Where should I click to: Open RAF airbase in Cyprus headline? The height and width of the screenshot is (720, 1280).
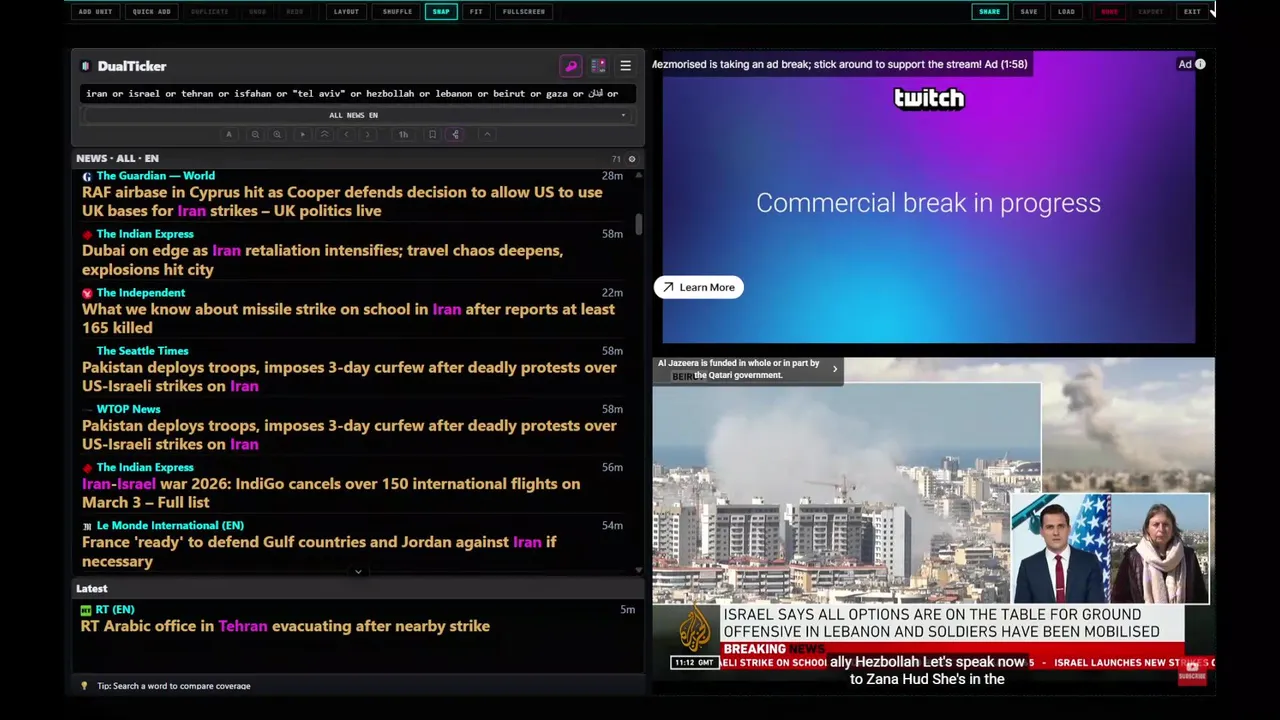coord(342,201)
